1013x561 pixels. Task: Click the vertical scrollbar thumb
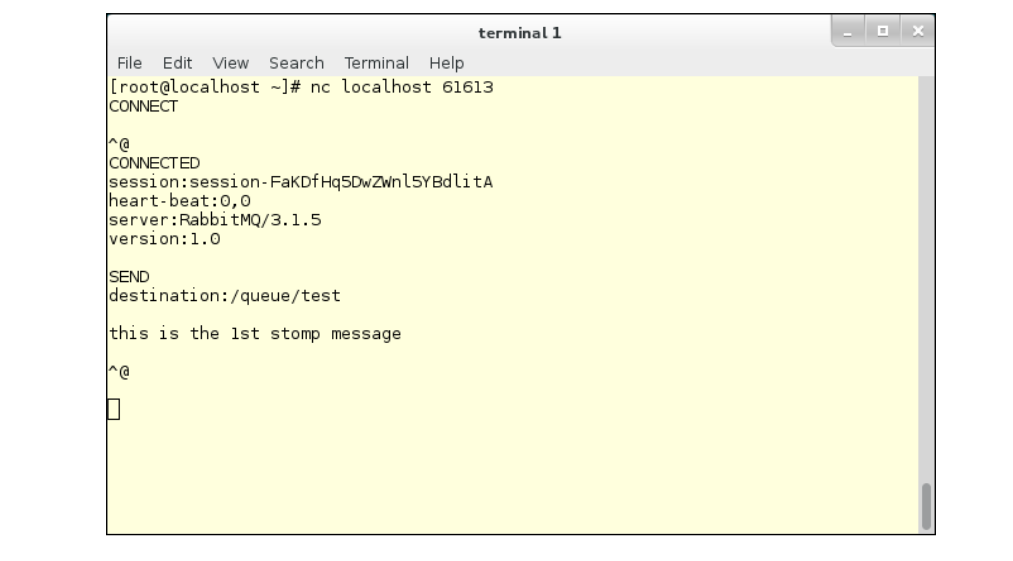coord(926,506)
